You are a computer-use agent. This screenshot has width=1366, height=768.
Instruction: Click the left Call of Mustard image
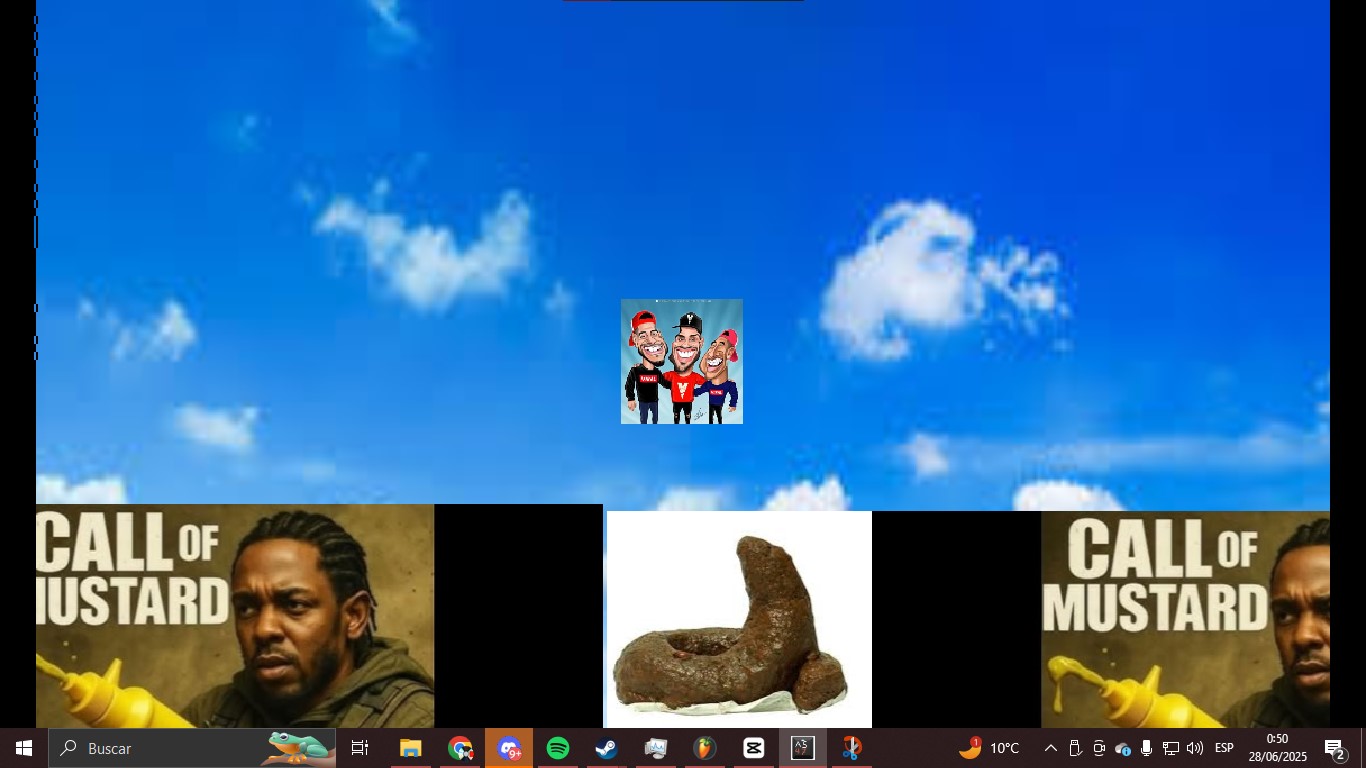(x=235, y=616)
